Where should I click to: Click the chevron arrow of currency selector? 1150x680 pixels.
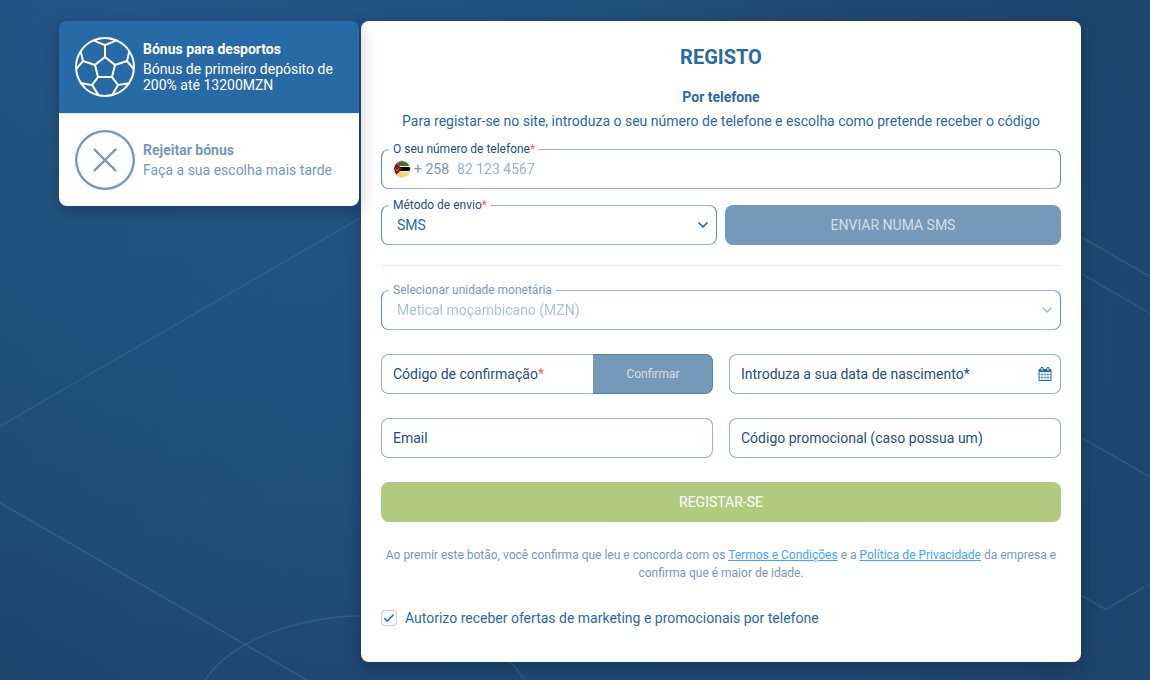[x=1047, y=310]
